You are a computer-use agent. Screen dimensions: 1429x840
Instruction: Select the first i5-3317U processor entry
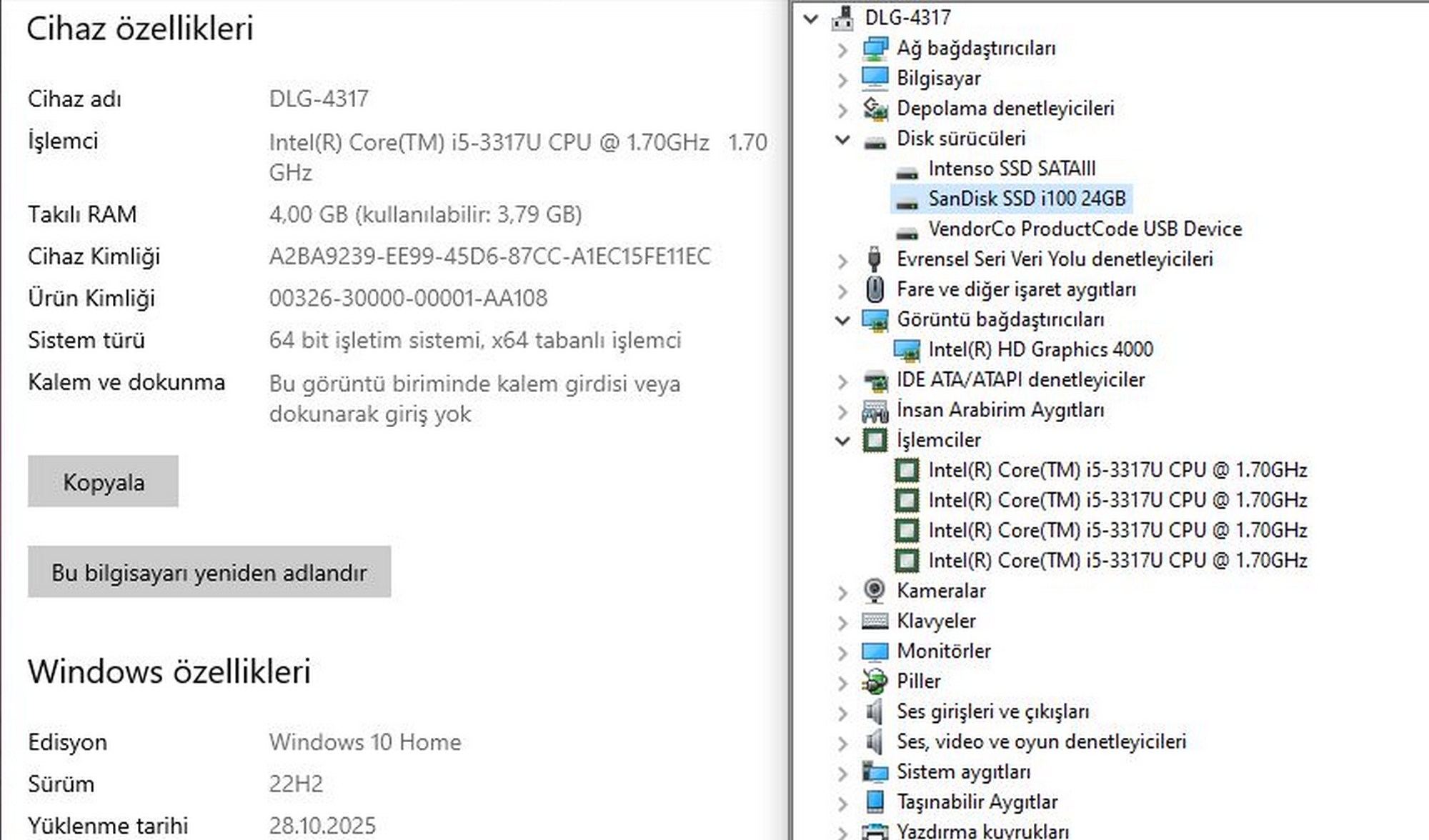1117,470
